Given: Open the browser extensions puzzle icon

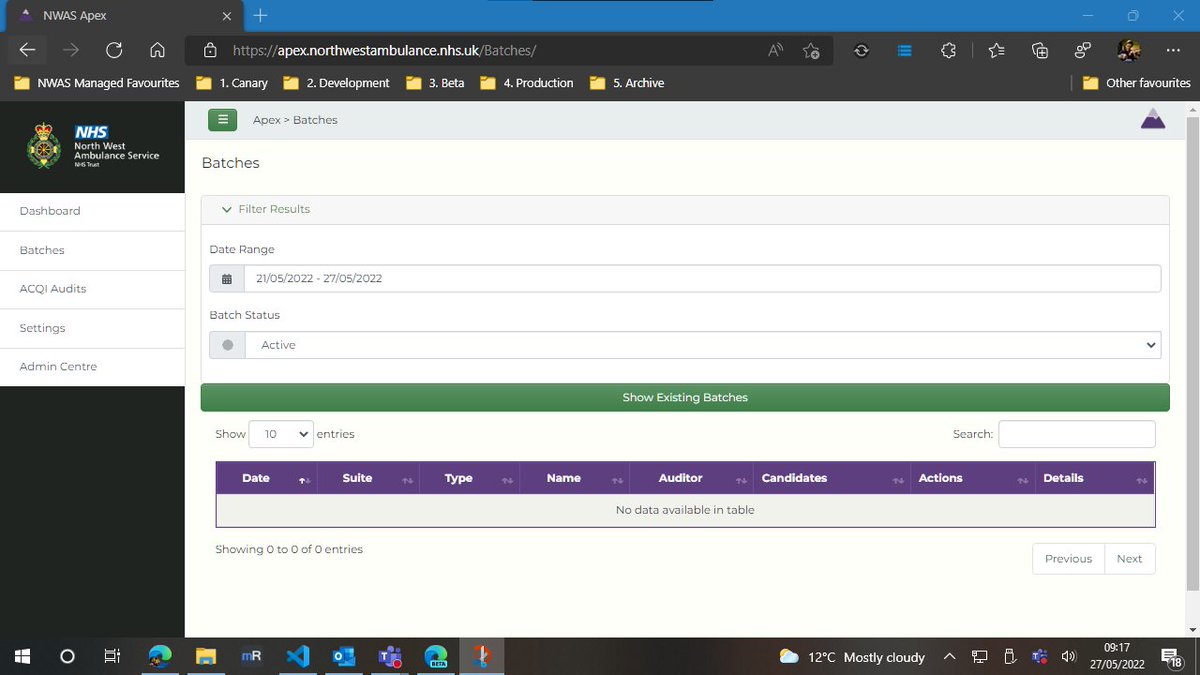Looking at the screenshot, I should [949, 50].
